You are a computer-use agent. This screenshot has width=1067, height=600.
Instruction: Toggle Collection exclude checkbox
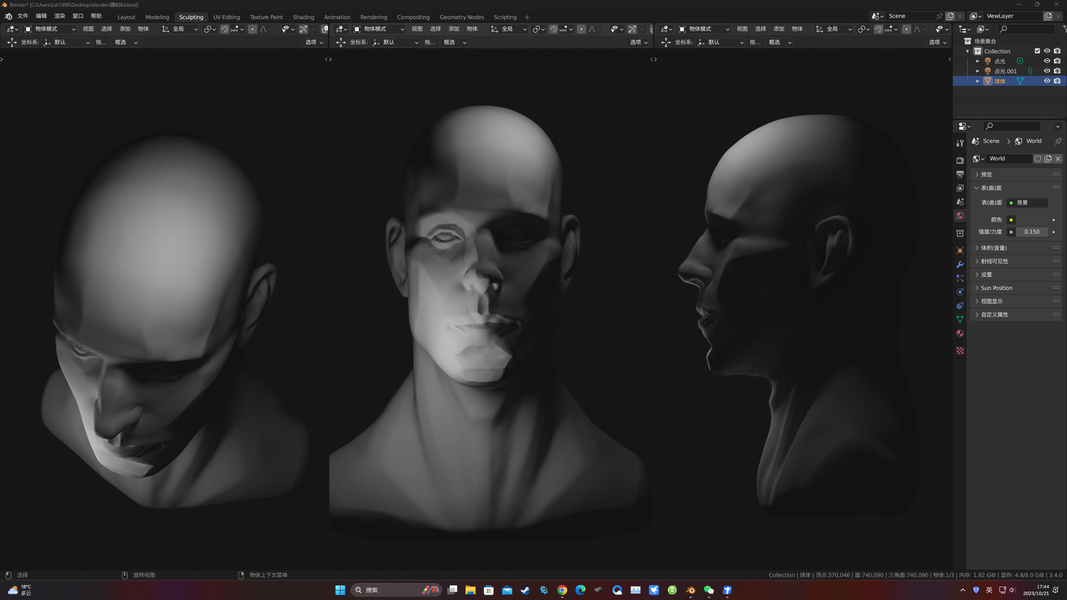[1037, 51]
